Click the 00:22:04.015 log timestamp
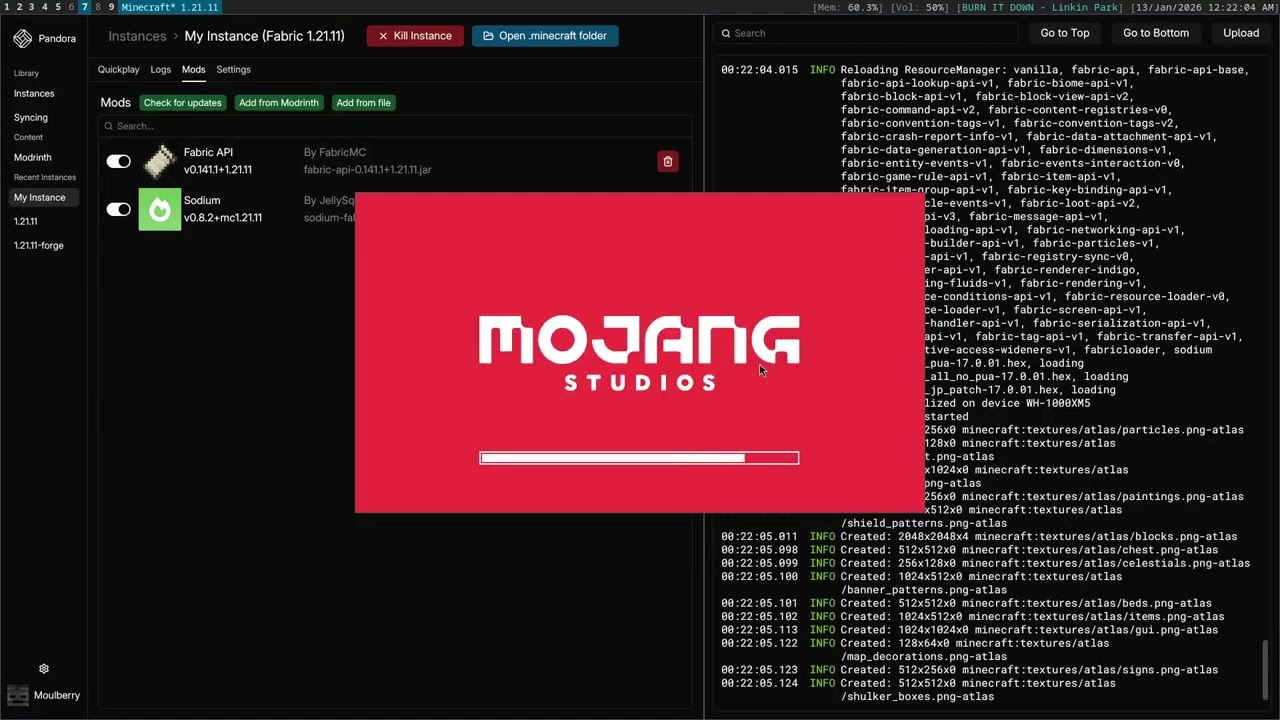Image resolution: width=1280 pixels, height=720 pixels. pos(760,70)
